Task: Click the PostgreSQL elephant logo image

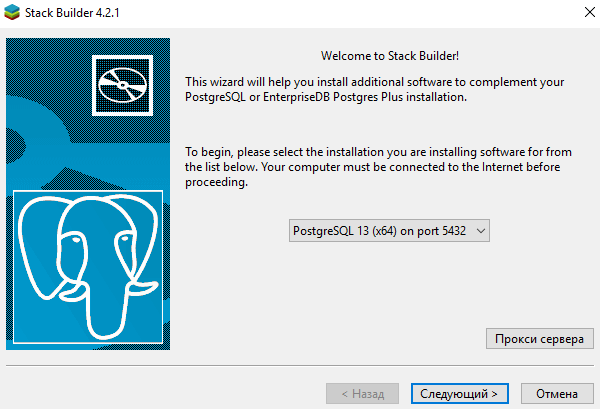Action: [88, 267]
